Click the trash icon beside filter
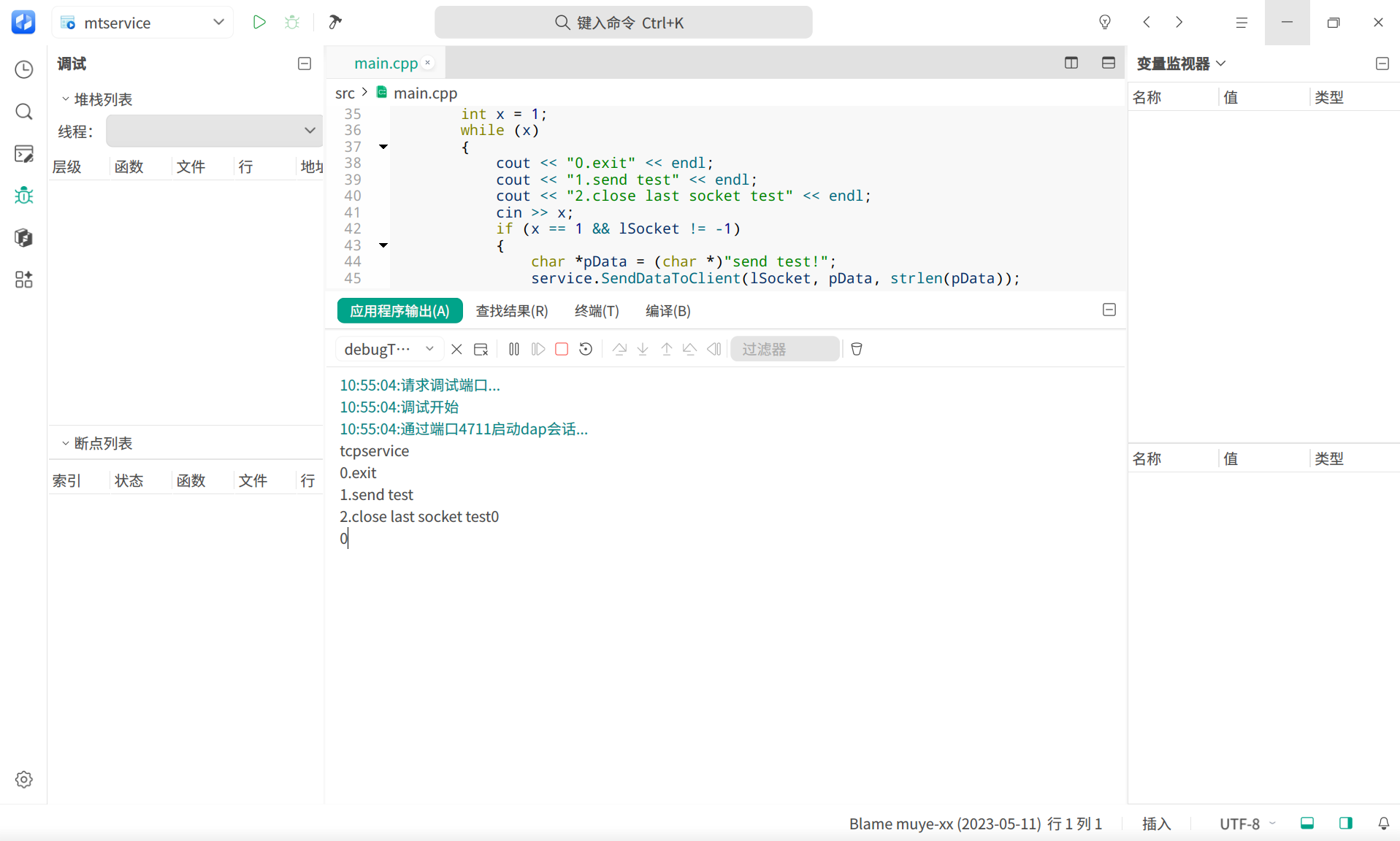This screenshot has height=841, width=1400. (857, 349)
